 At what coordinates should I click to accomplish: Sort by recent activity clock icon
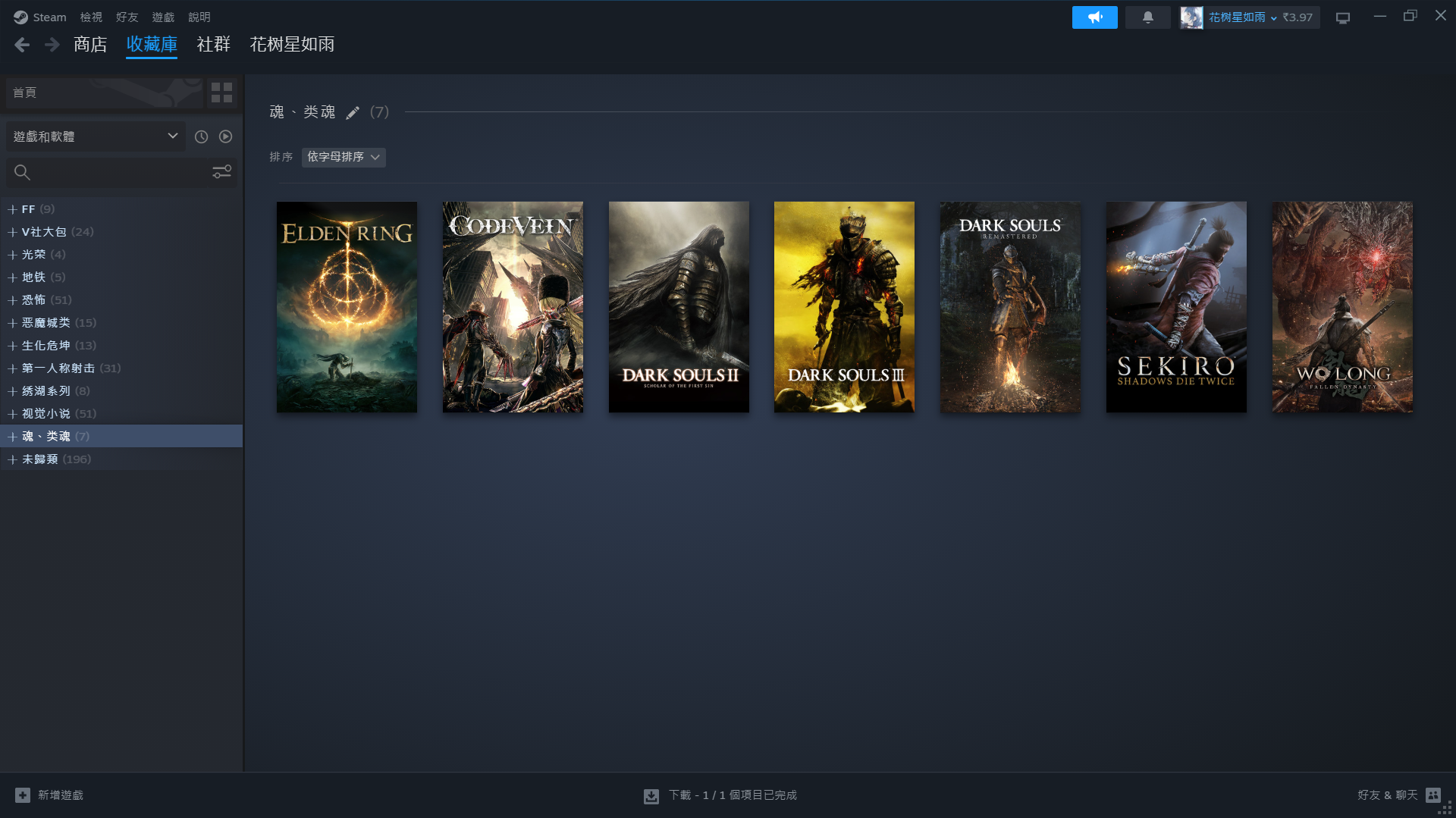(201, 136)
